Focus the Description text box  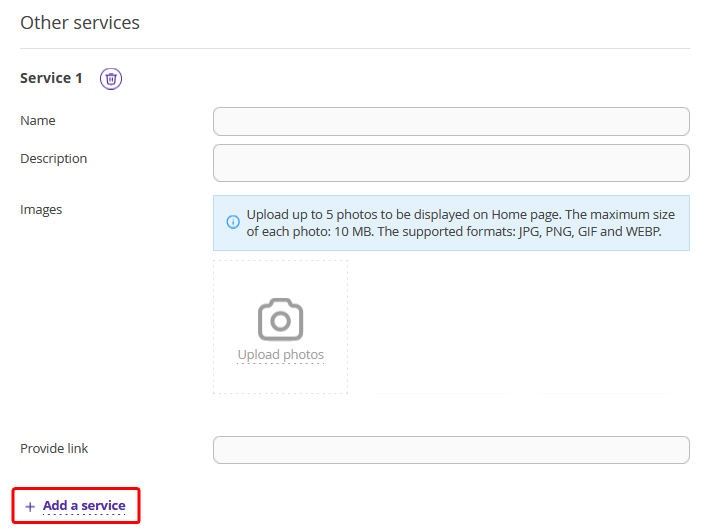coord(451,163)
